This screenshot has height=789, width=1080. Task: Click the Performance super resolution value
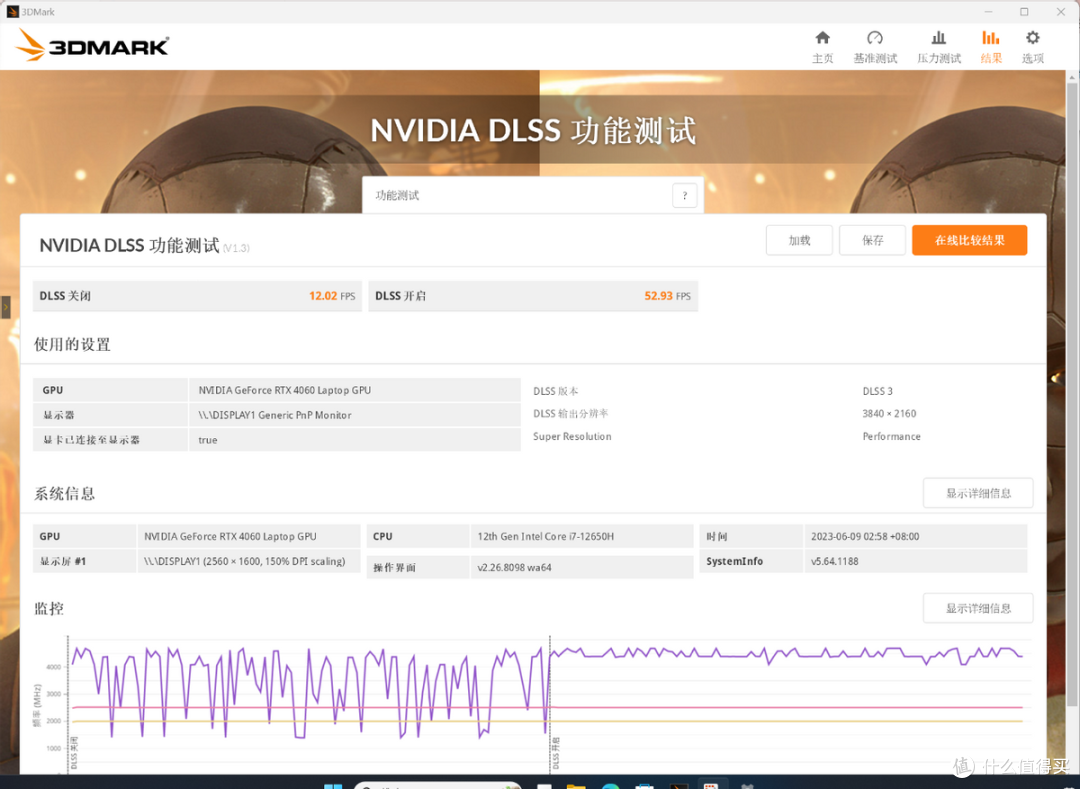pyautogui.click(x=891, y=436)
